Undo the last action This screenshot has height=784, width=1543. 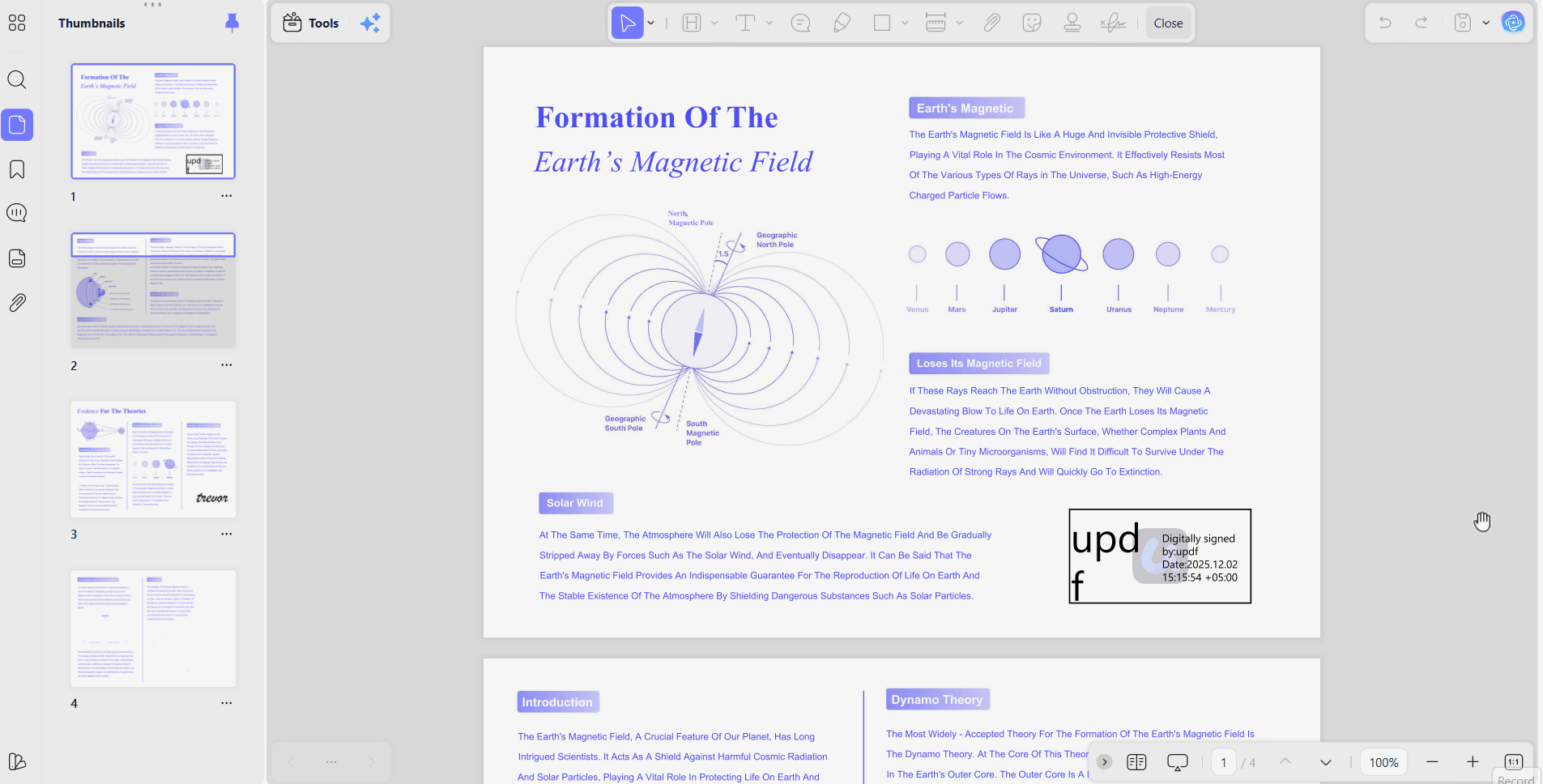point(1385,23)
